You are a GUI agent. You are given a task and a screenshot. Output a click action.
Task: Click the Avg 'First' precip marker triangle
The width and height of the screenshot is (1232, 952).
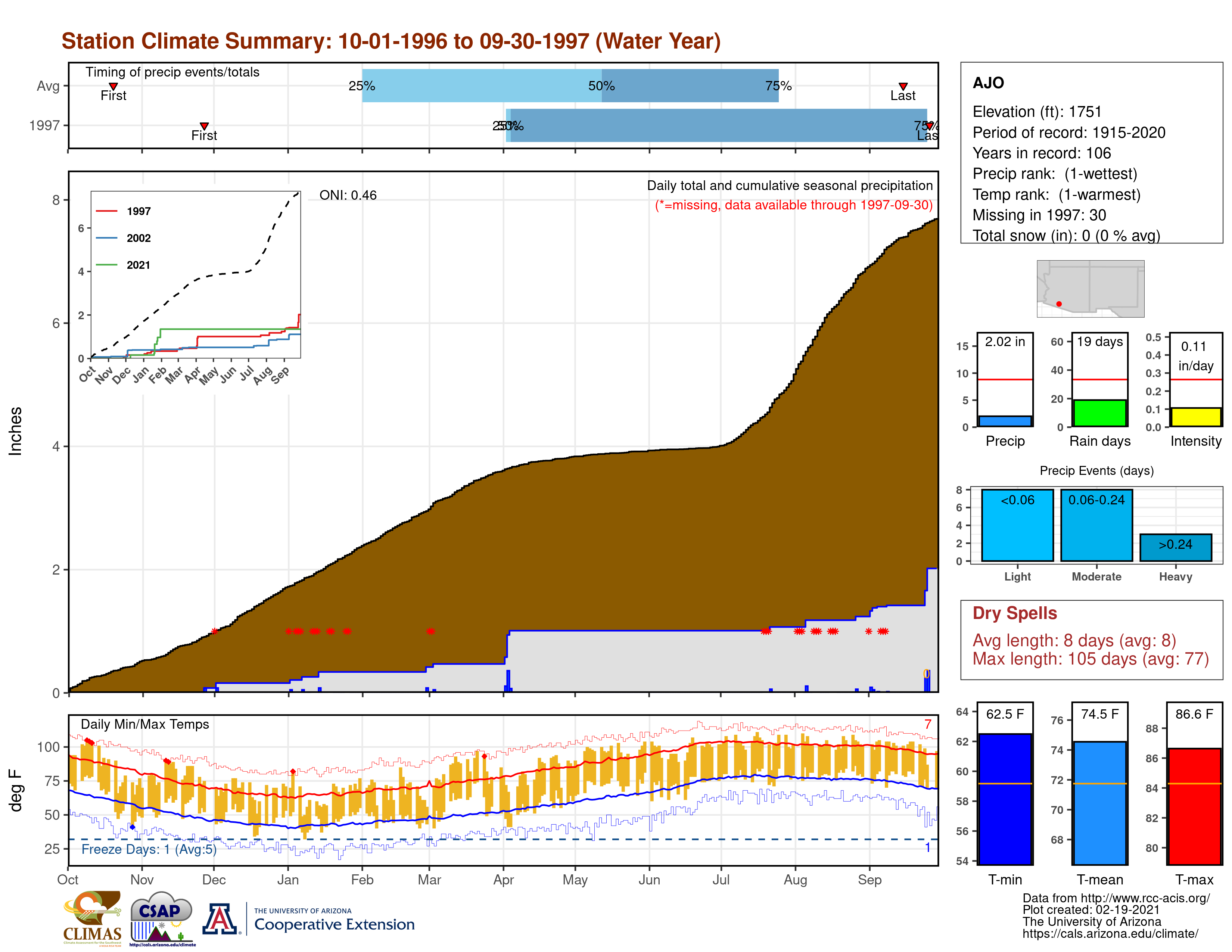113,86
